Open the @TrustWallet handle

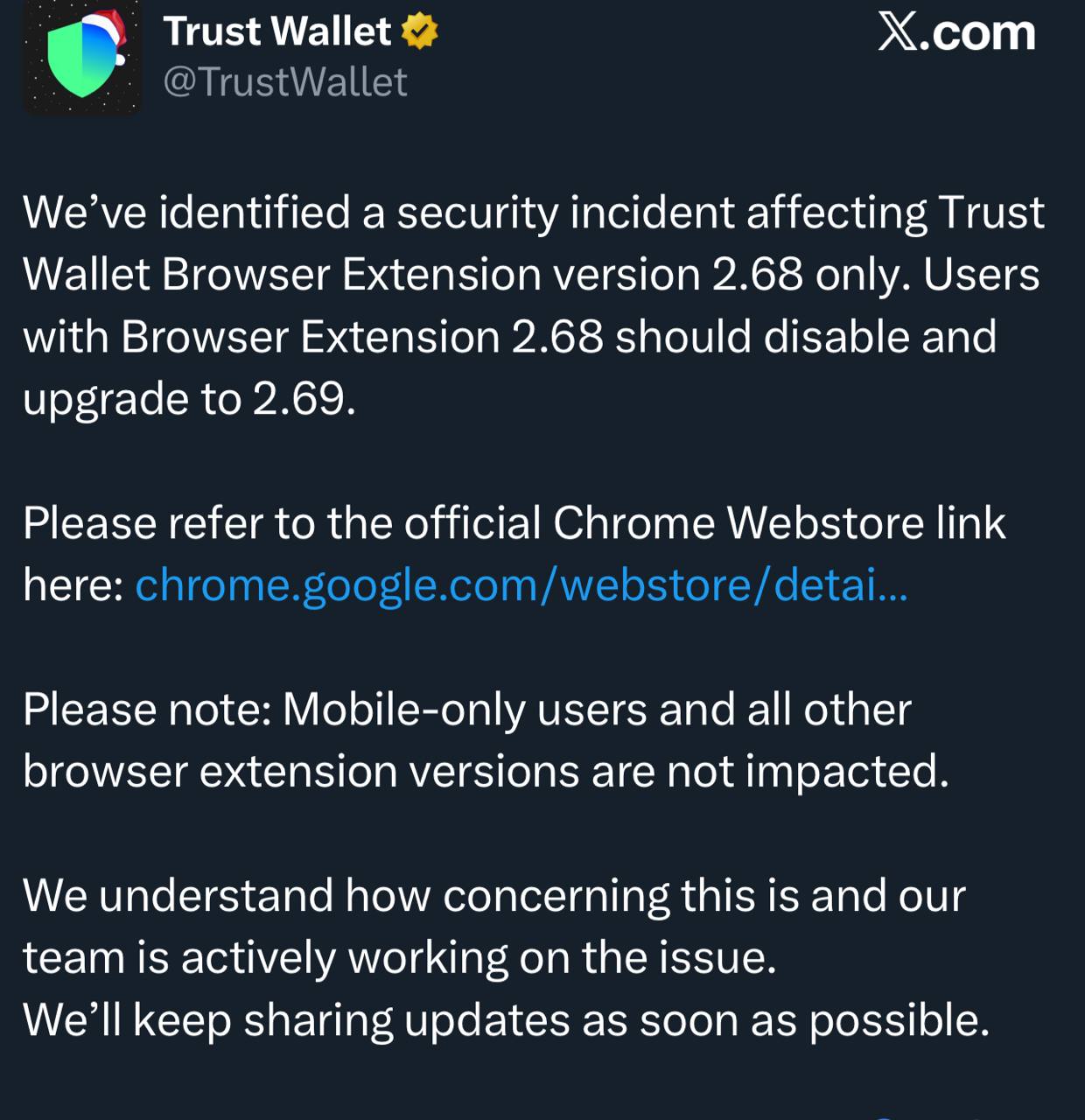(285, 82)
